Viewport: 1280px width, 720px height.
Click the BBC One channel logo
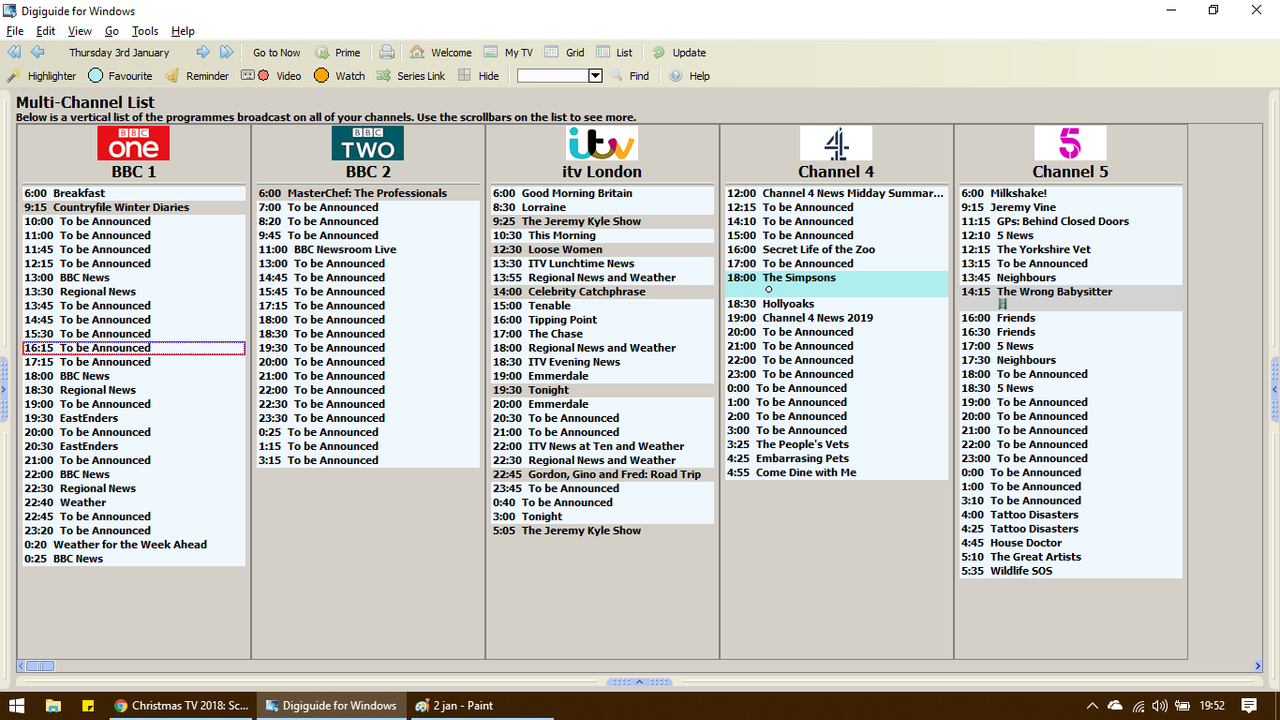click(133, 143)
